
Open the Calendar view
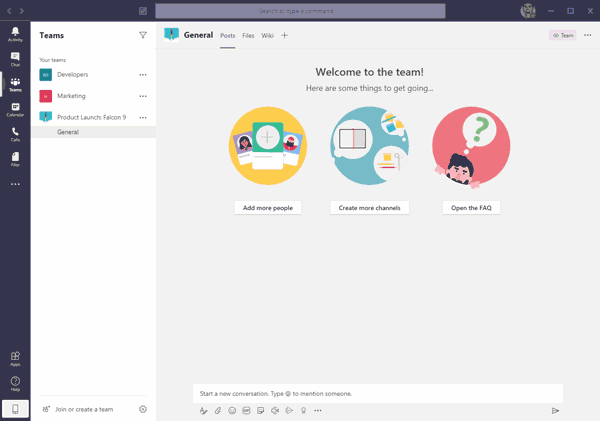(15, 109)
